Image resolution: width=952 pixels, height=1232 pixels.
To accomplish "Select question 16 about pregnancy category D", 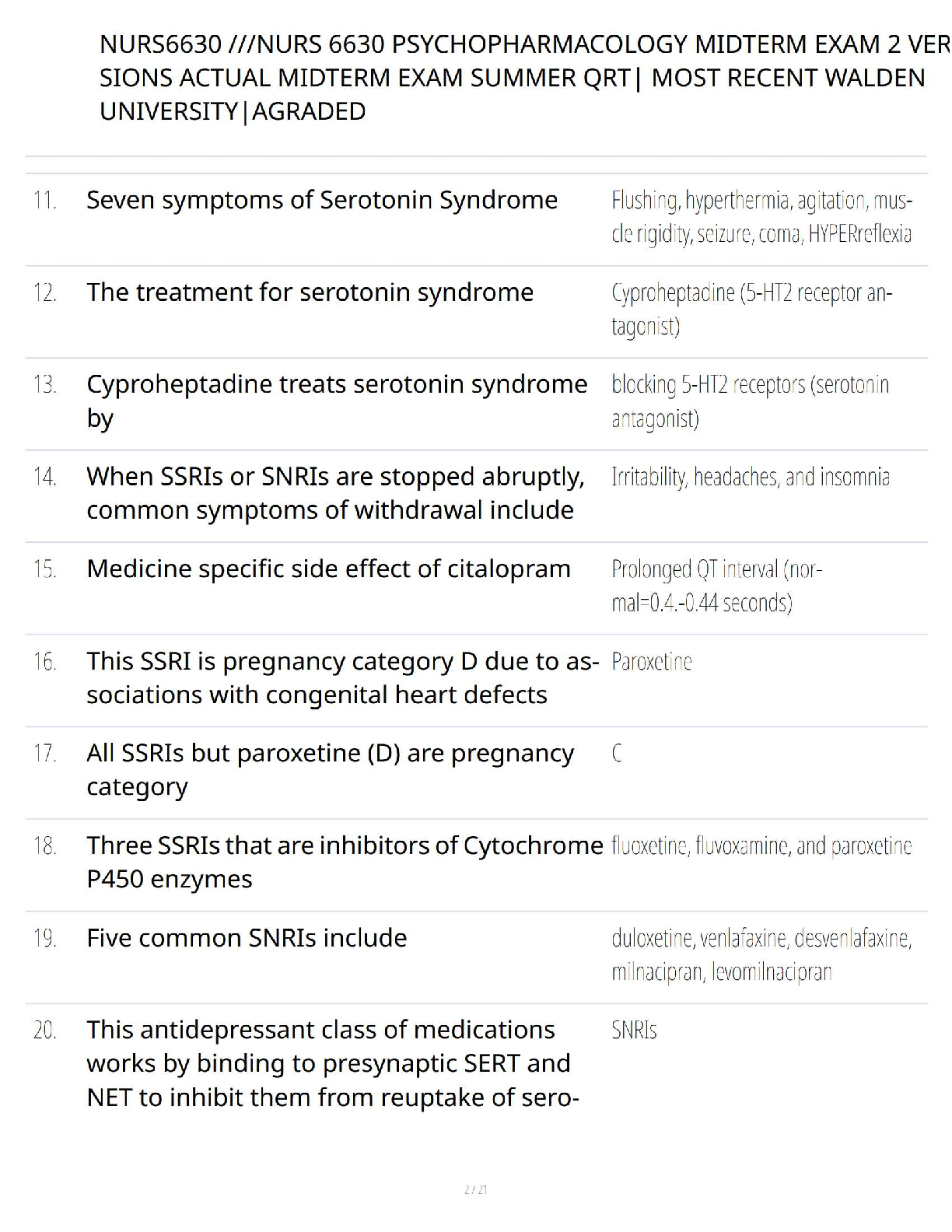I will point(342,677).
